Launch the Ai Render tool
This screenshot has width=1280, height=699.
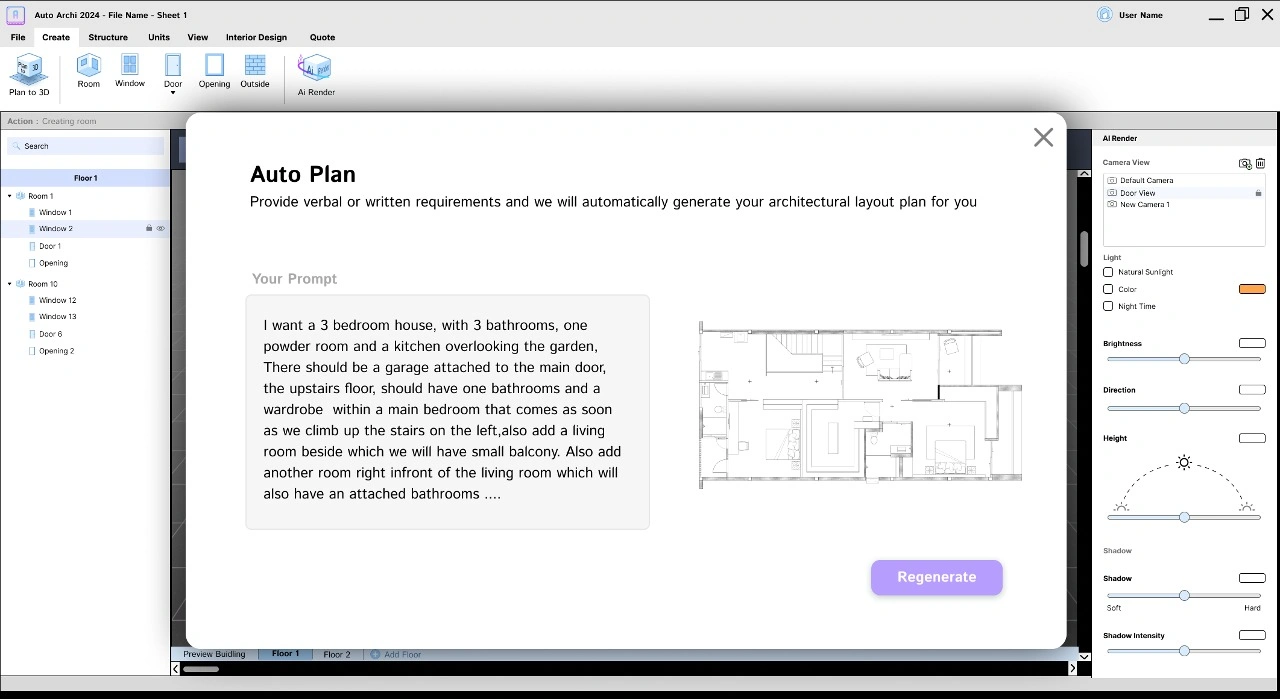point(316,70)
